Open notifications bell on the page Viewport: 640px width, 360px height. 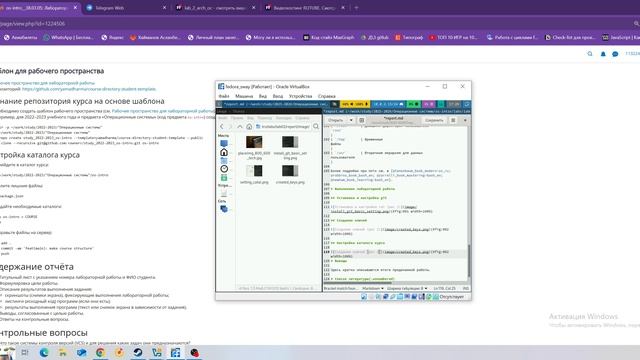[x=603, y=54]
